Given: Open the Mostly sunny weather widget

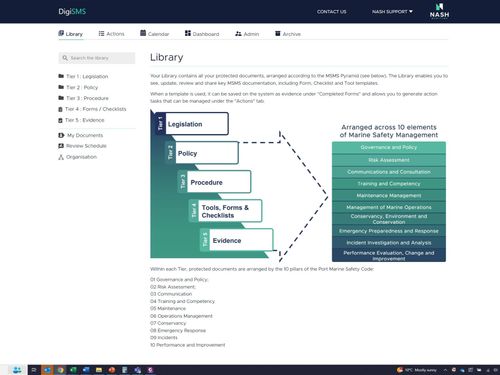Looking at the screenshot, I should (417, 370).
